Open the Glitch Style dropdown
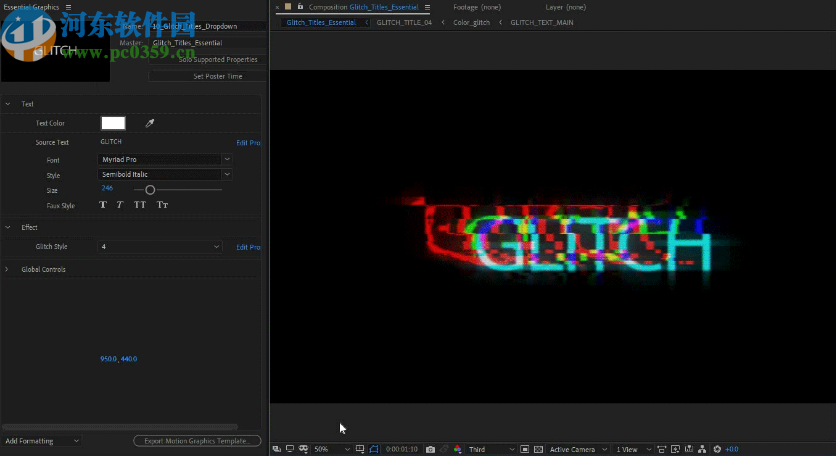This screenshot has width=836, height=456. point(160,247)
